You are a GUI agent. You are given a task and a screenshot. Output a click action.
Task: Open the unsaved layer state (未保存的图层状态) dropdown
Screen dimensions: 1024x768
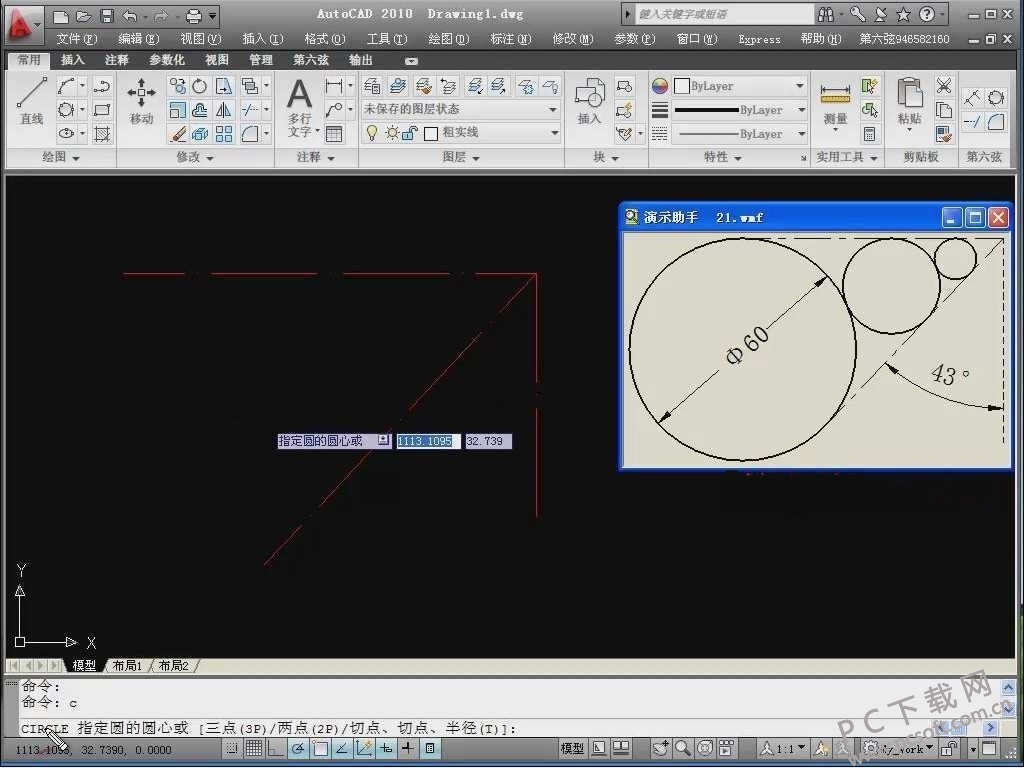[461, 109]
